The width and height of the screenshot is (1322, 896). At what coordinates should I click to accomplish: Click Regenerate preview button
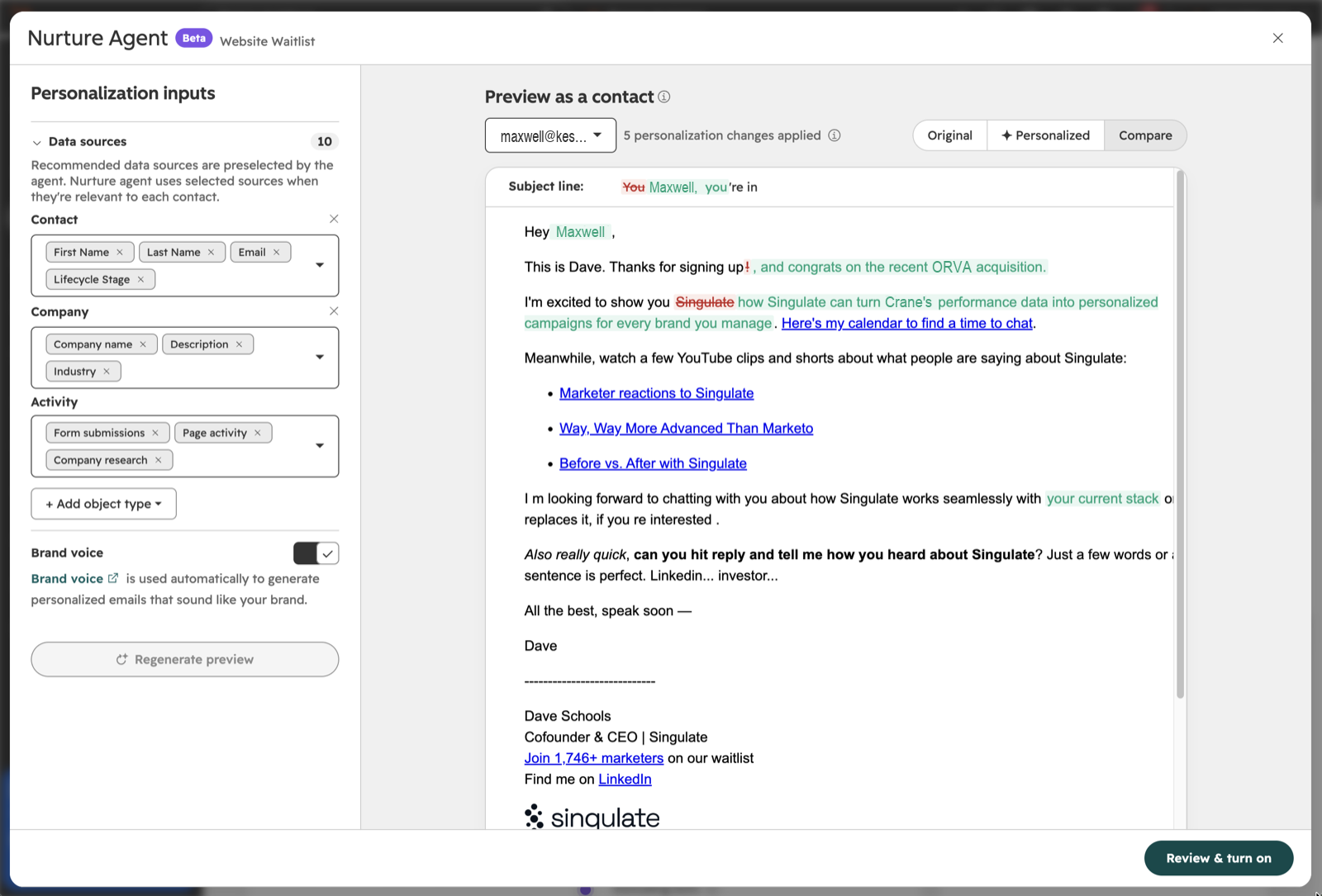pos(185,660)
